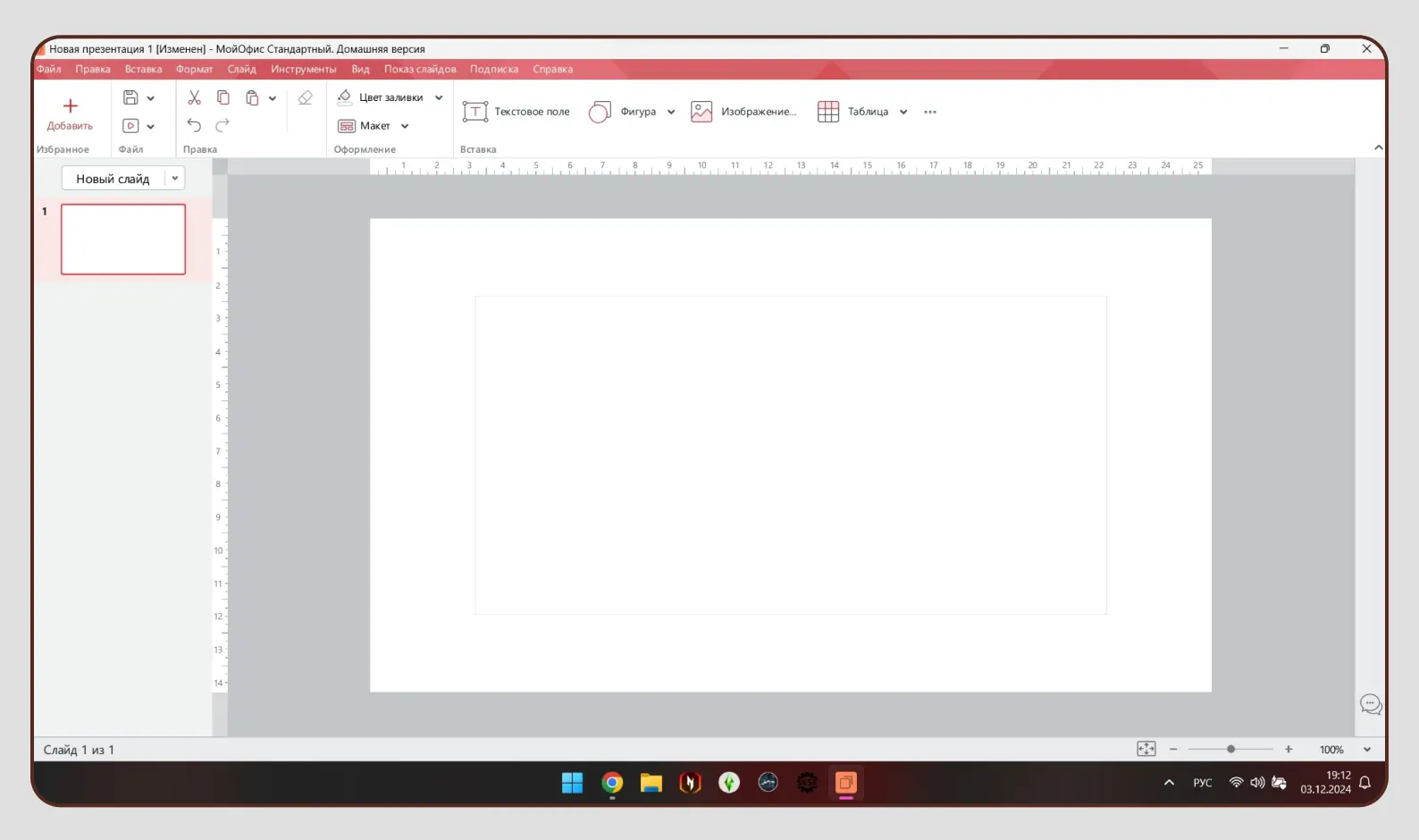1419x840 pixels.
Task: Expand the Цвет заливки dropdown arrow
Action: [x=439, y=98]
